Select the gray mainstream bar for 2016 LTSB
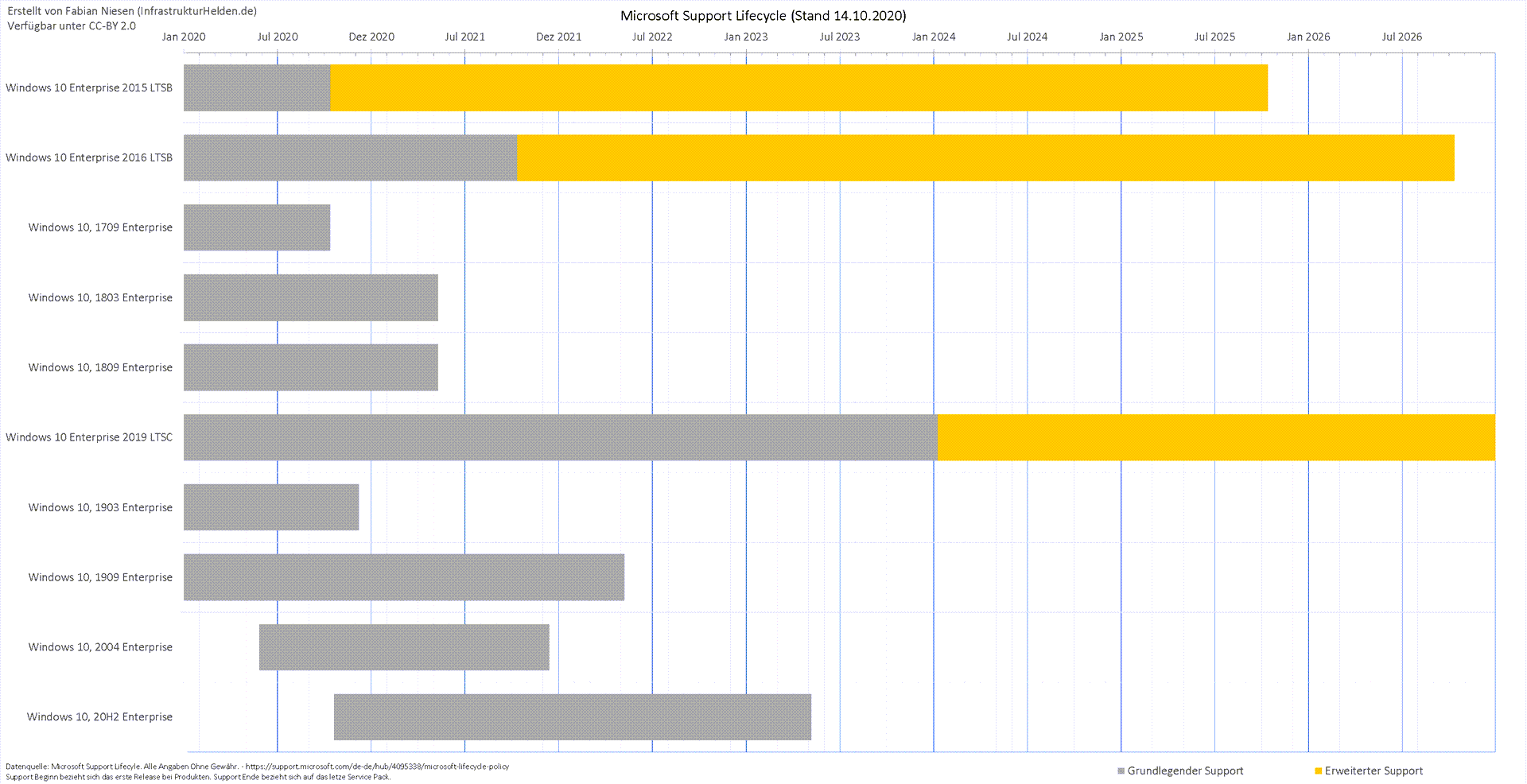1527x784 pixels. [350, 157]
